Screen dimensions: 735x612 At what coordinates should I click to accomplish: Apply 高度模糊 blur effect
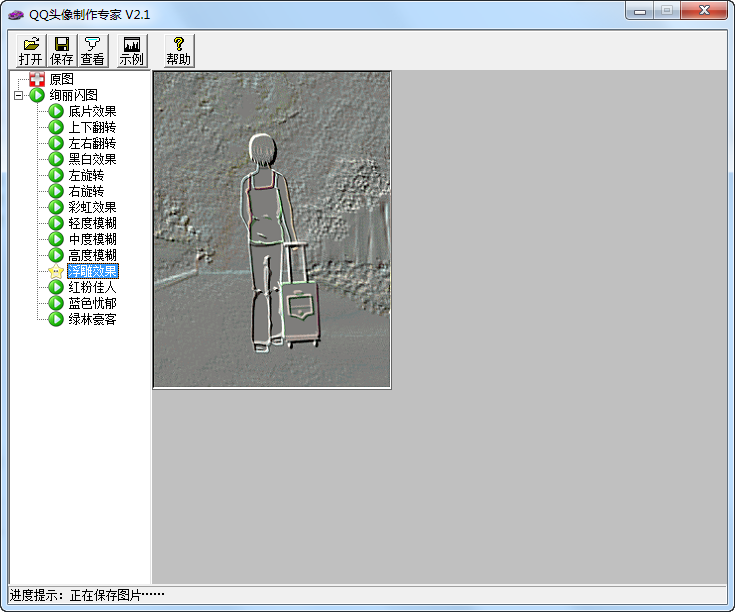point(92,255)
